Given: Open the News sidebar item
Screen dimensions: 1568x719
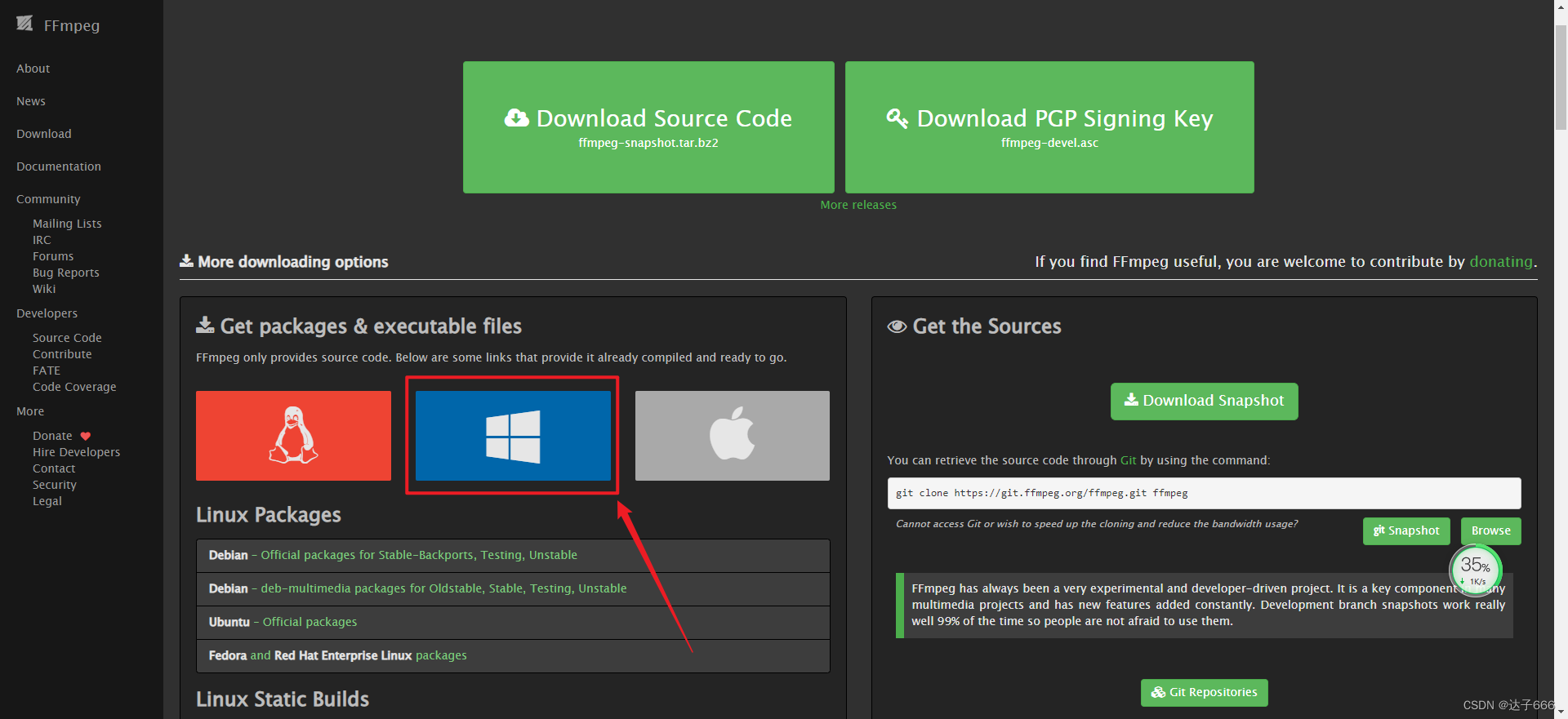Looking at the screenshot, I should tap(31, 101).
